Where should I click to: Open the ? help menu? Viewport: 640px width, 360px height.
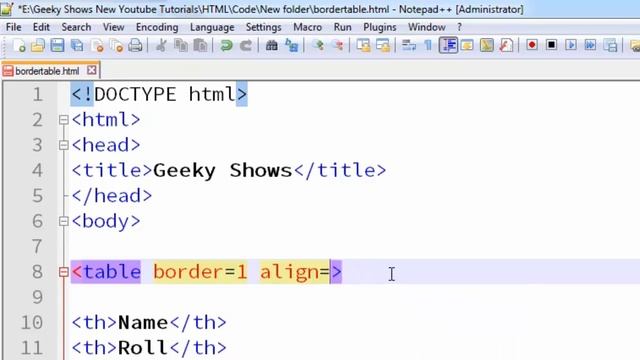click(460, 27)
